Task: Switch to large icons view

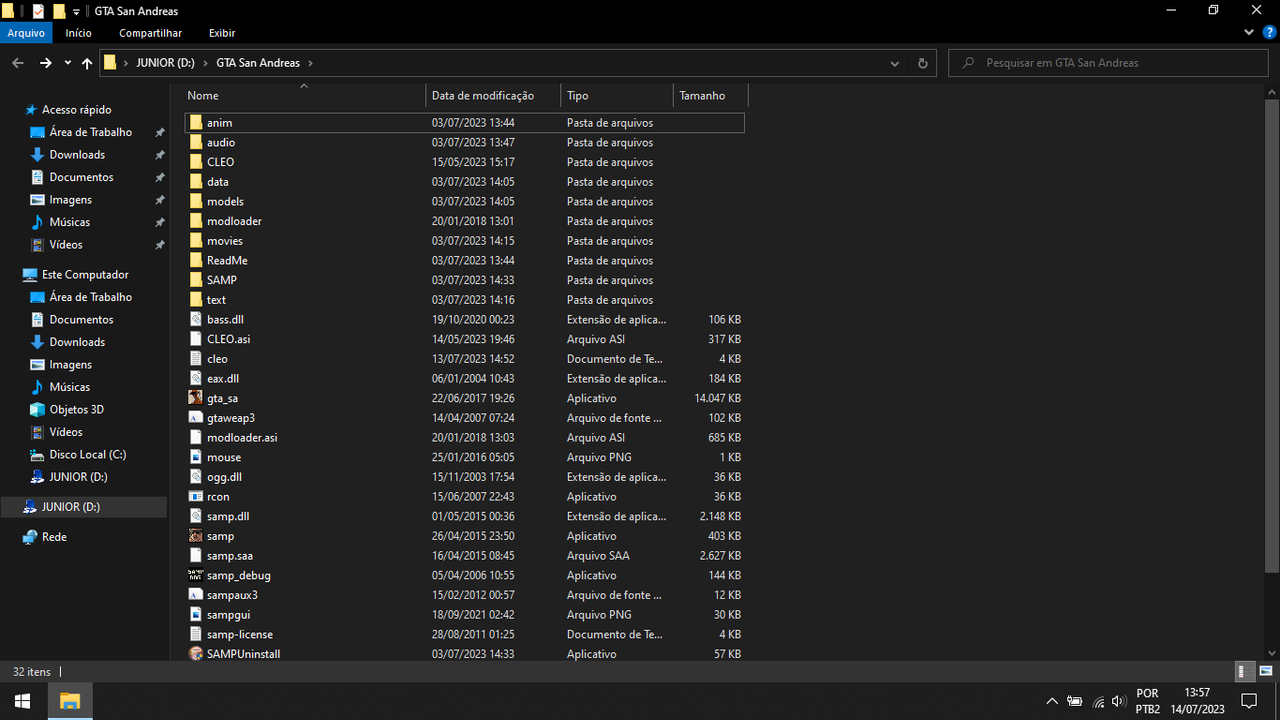Action: [1266, 671]
